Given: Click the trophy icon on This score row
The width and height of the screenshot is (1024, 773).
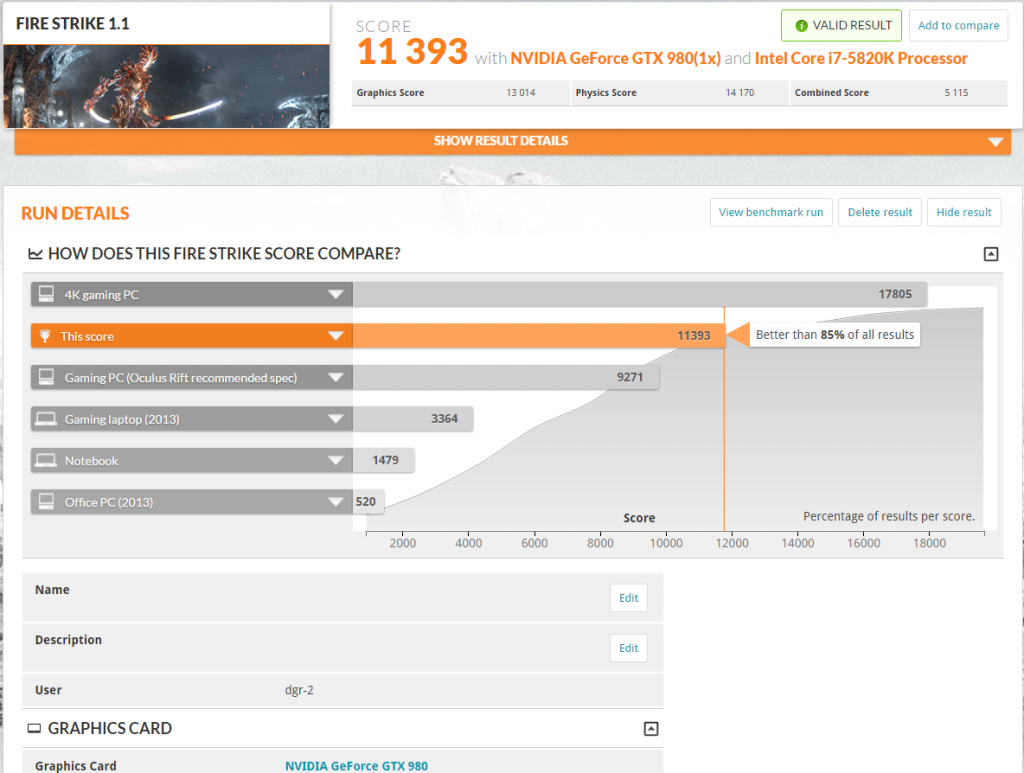Looking at the screenshot, I should click(45, 336).
